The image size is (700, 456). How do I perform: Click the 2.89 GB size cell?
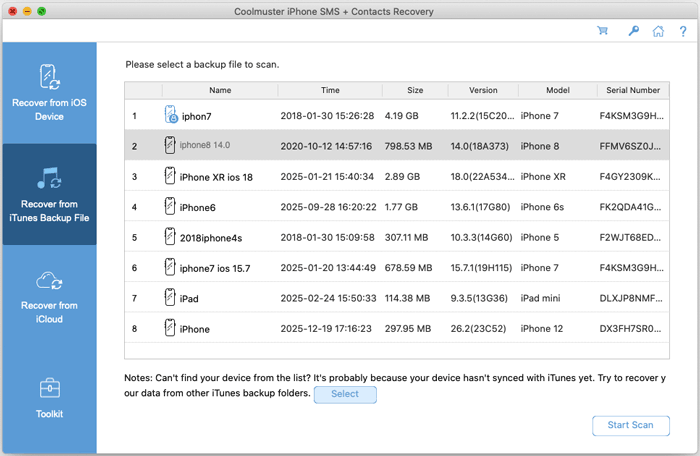[x=402, y=177]
